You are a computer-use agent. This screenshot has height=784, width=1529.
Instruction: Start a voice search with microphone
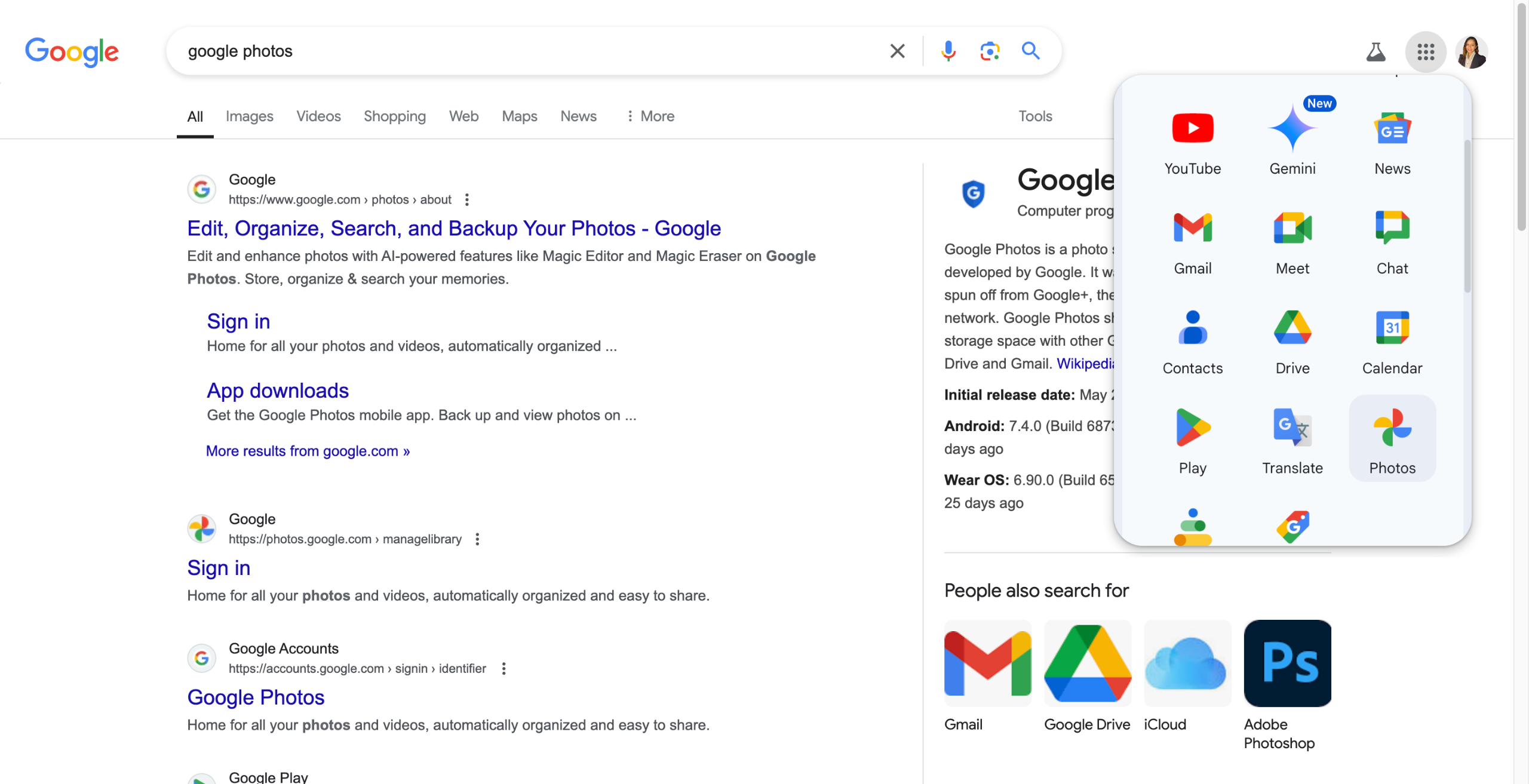(x=948, y=51)
